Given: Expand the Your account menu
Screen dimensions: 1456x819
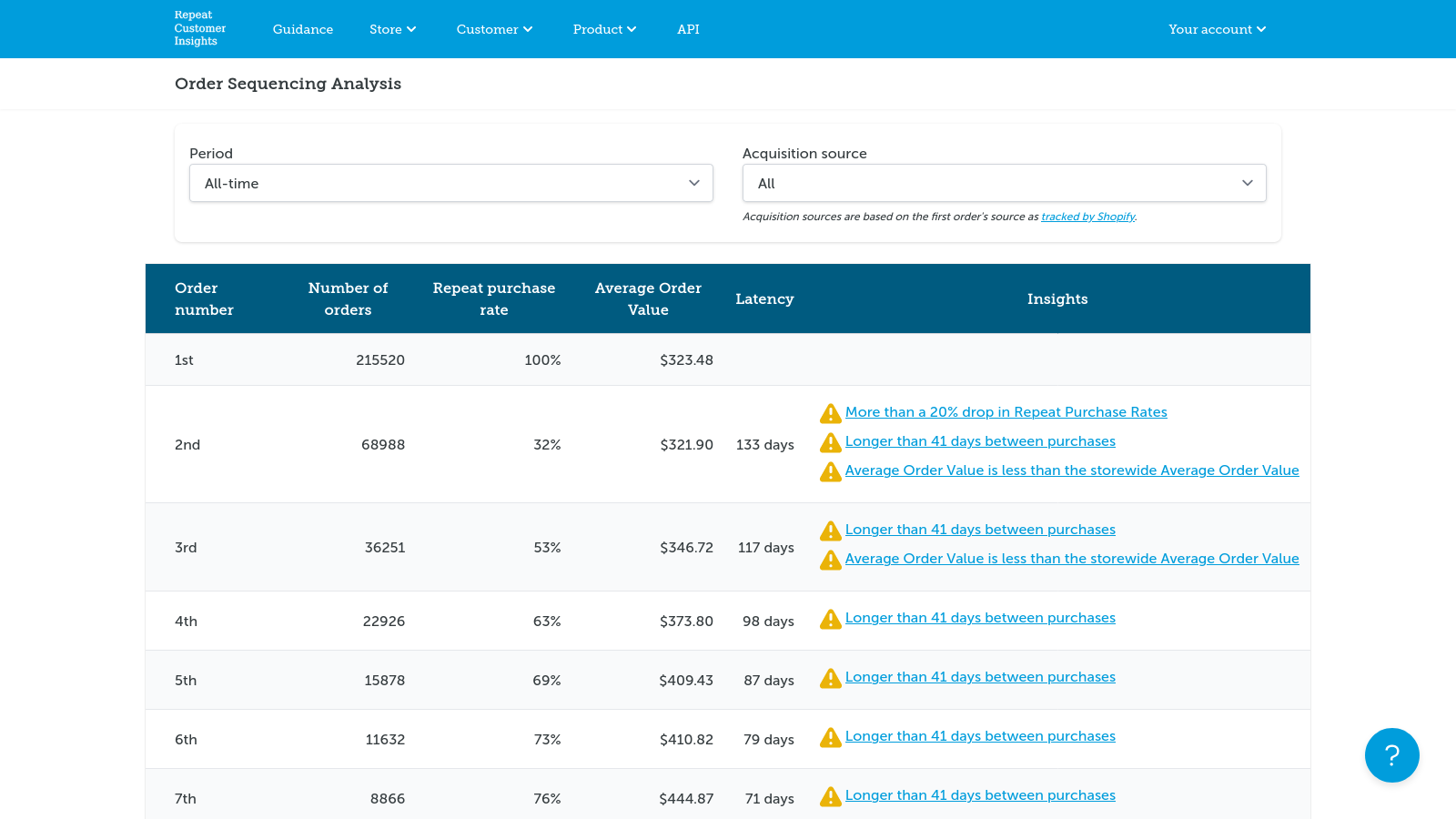Looking at the screenshot, I should tap(1218, 29).
